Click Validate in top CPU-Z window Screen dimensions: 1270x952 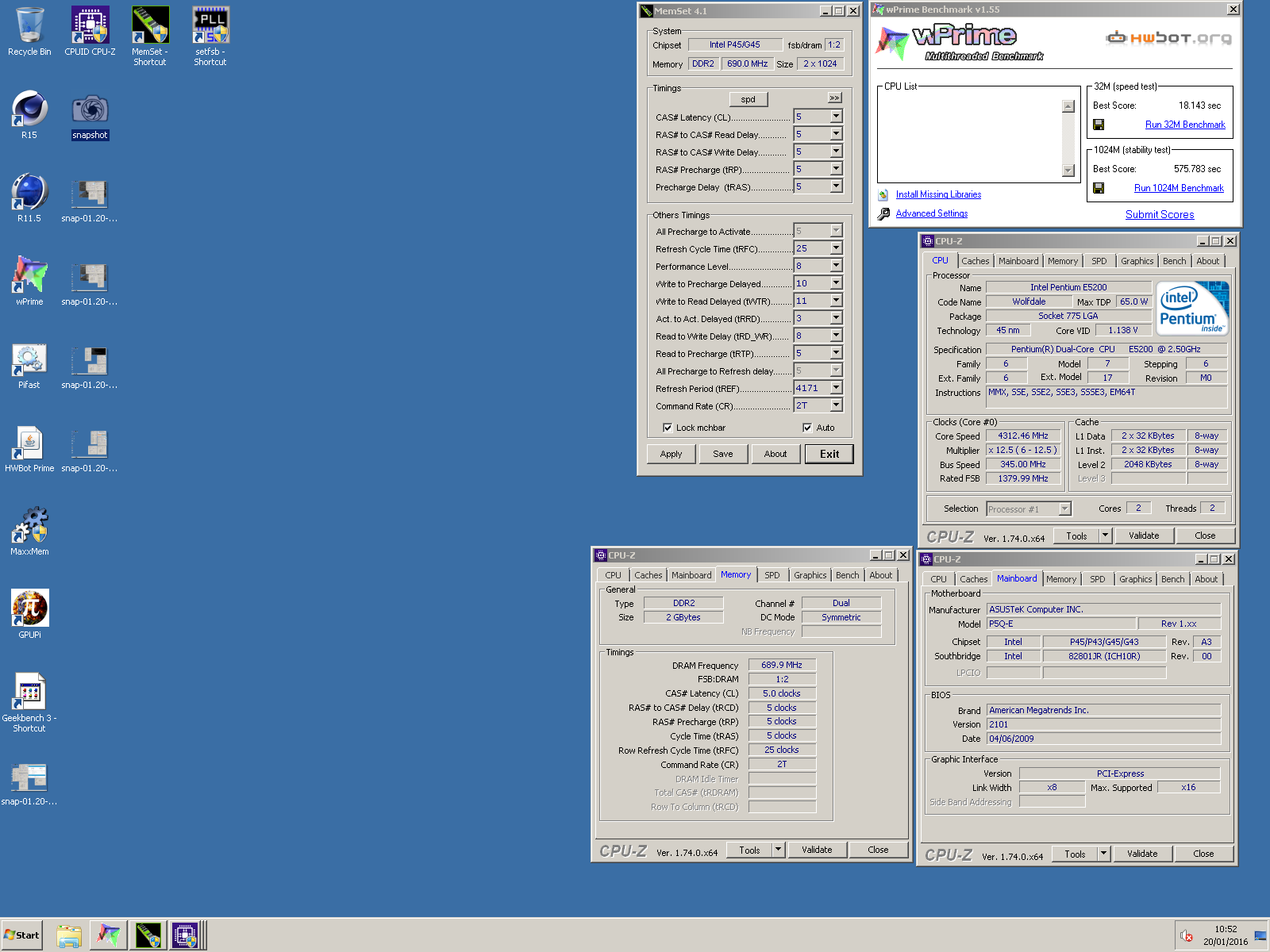1144,535
